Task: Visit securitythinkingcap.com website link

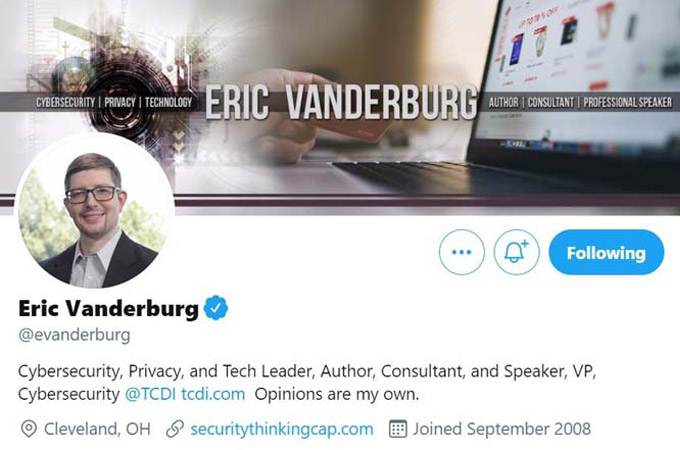Action: pyautogui.click(x=282, y=429)
